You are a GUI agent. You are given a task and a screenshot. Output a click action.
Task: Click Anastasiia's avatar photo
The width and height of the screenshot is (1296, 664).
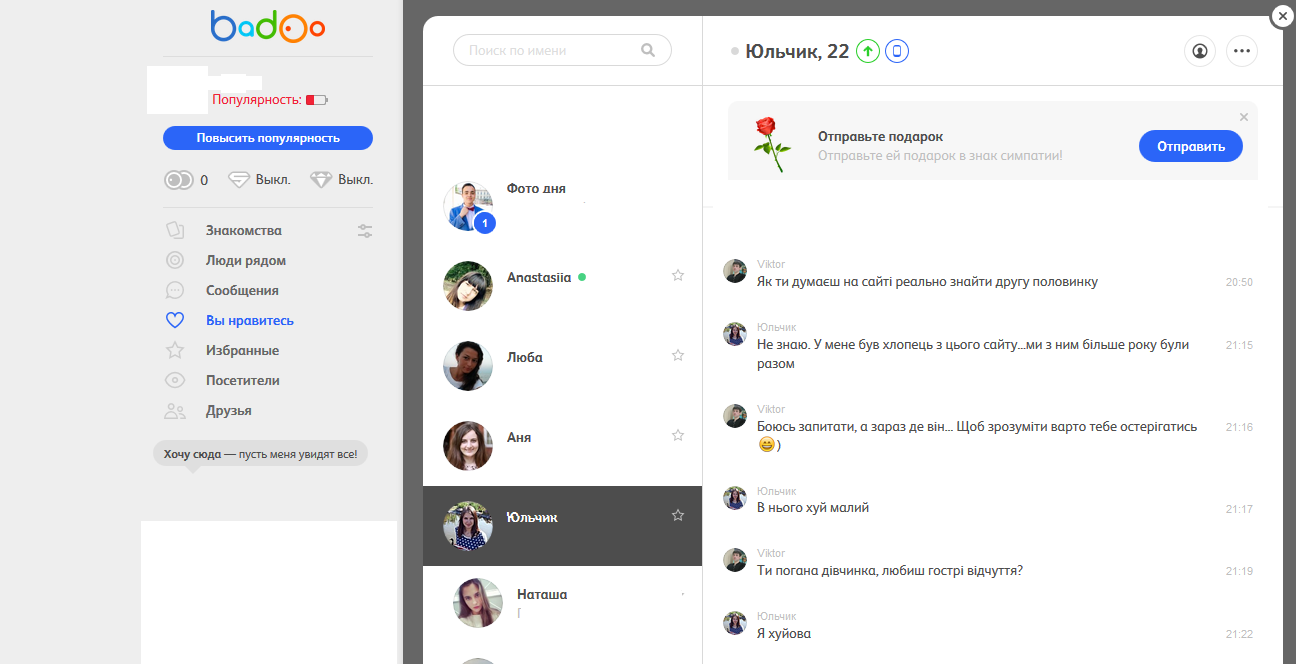[x=468, y=286]
